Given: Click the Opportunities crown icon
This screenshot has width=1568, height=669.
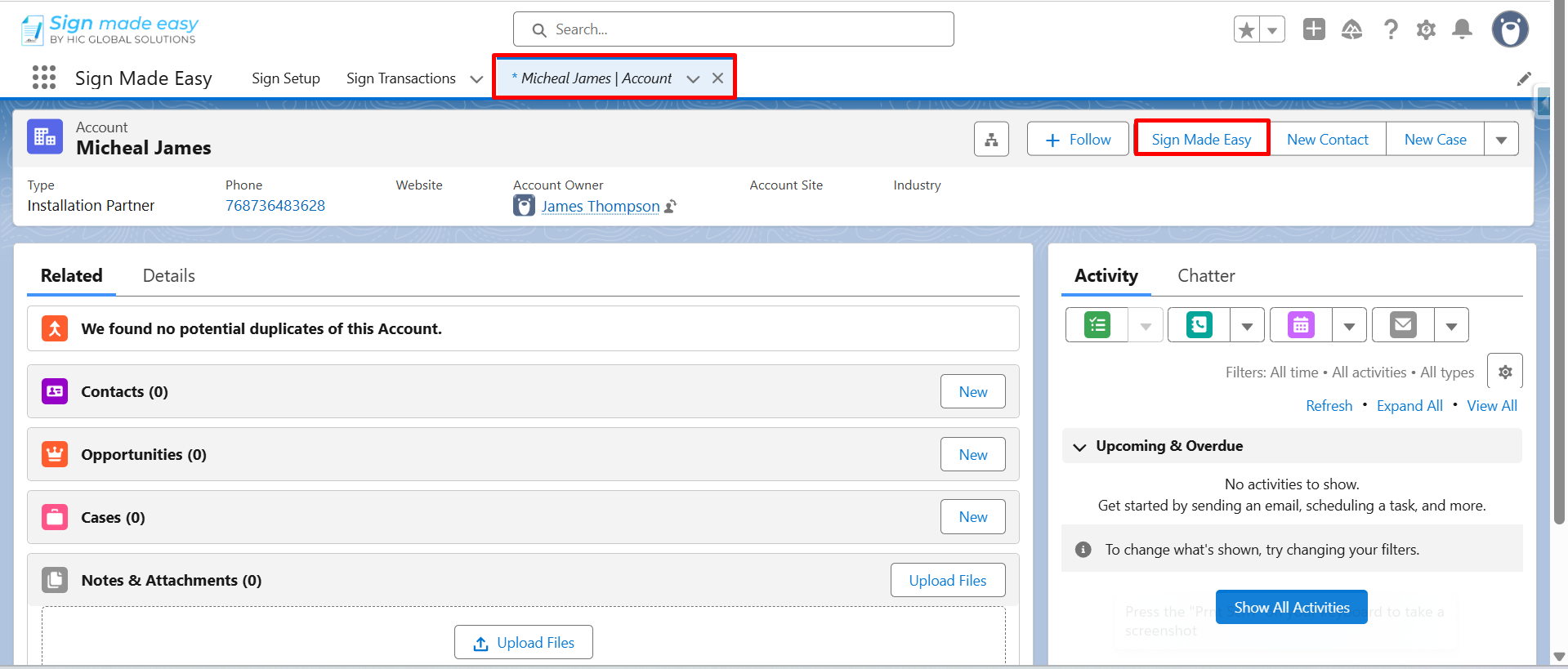Looking at the screenshot, I should click(x=55, y=454).
